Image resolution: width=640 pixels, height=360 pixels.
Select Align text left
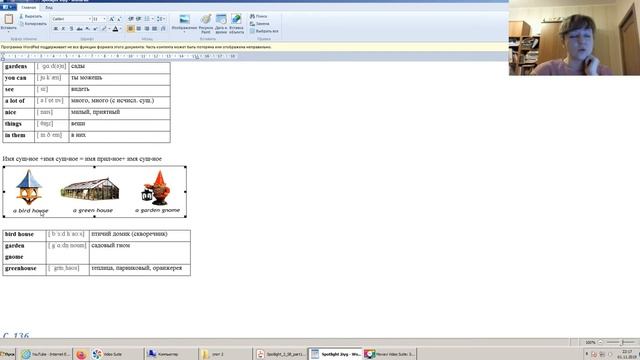(x=131, y=29)
